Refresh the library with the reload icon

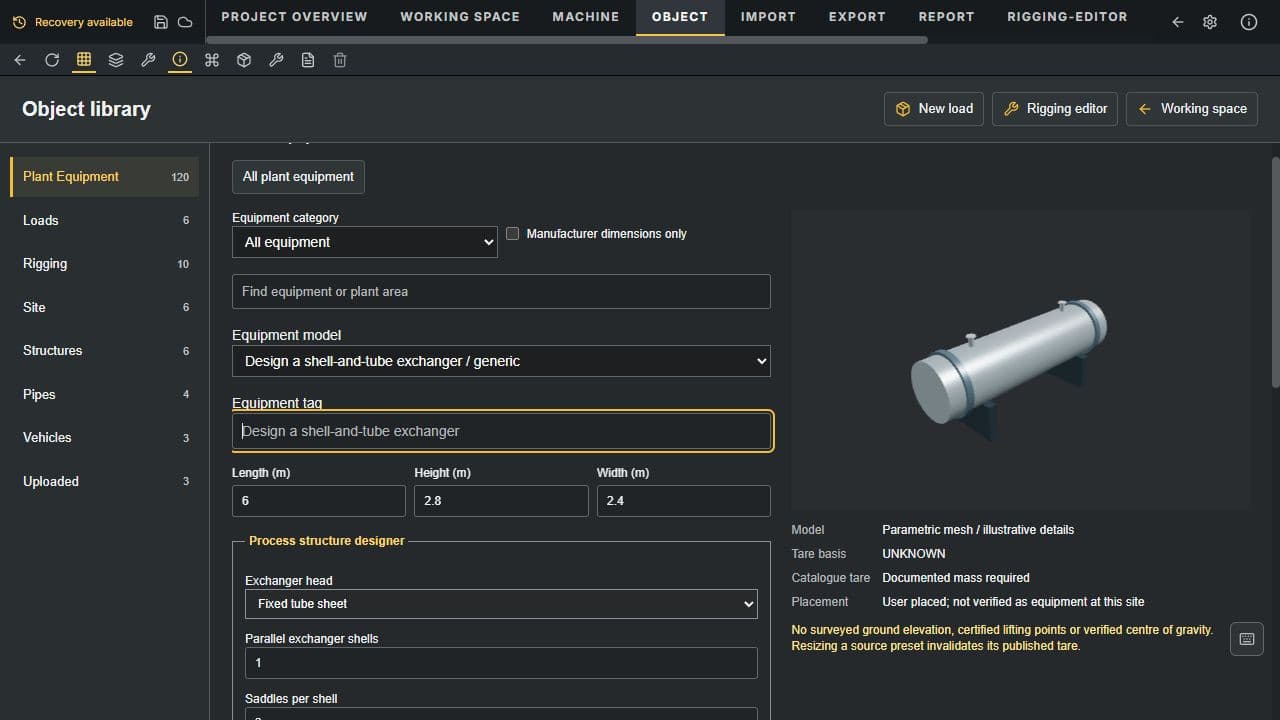[x=52, y=60]
